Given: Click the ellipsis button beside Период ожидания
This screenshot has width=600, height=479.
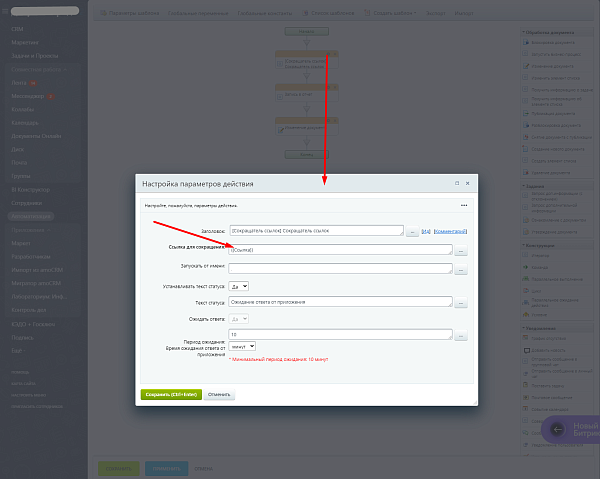Looking at the screenshot, I should (461, 336).
